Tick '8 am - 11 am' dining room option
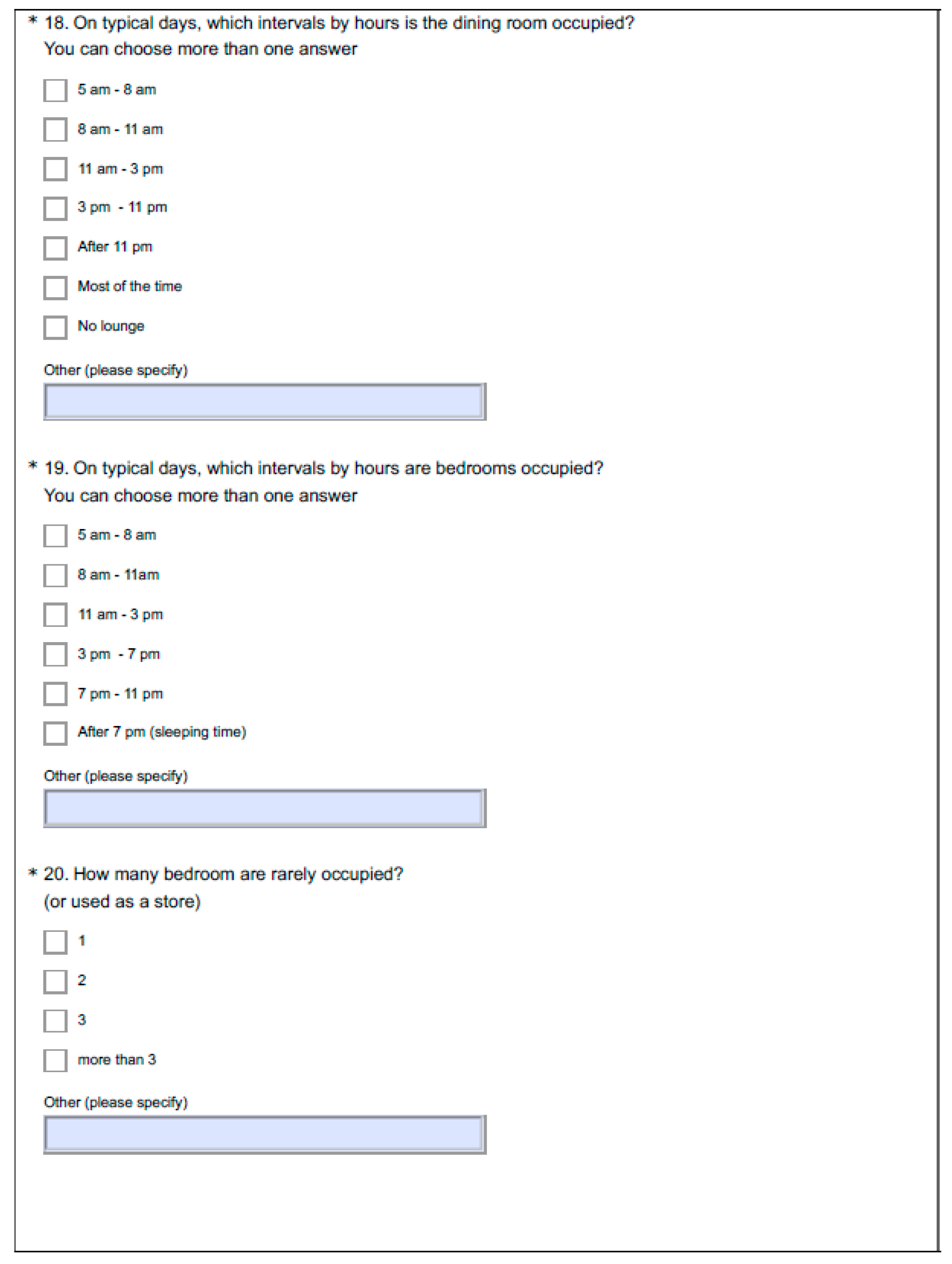The image size is (952, 1264). 56,130
